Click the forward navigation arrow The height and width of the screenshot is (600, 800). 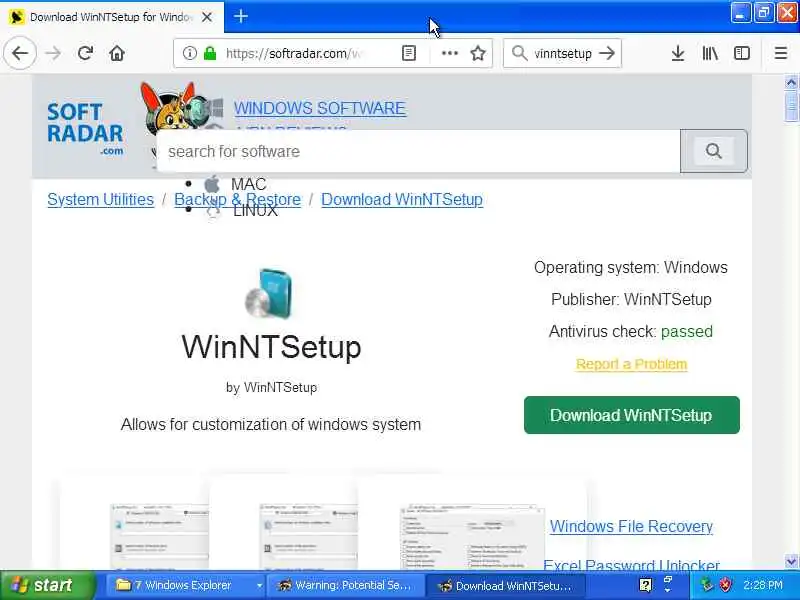[x=53, y=53]
